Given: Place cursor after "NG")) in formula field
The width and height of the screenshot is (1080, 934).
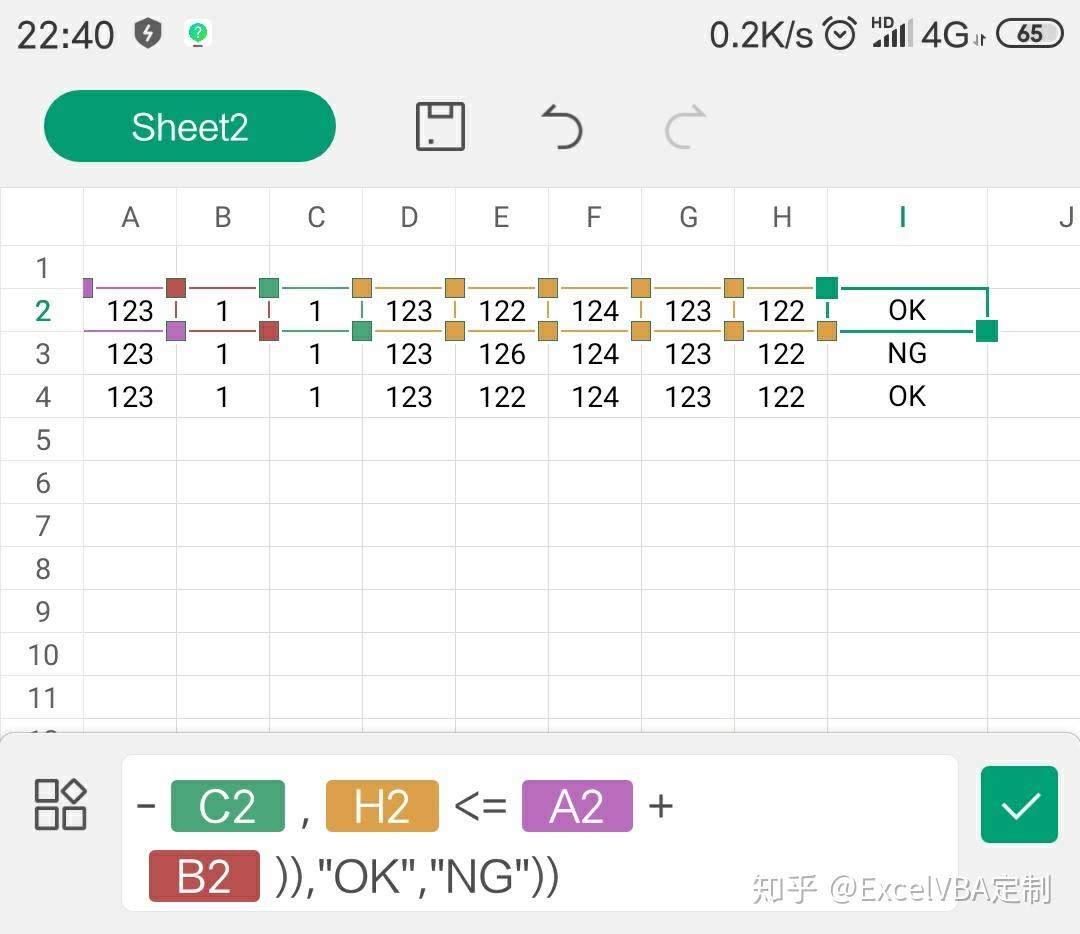Looking at the screenshot, I should pos(563,876).
